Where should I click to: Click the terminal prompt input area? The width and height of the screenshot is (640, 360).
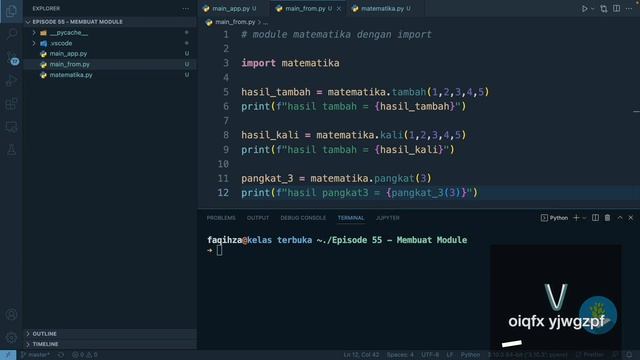220,250
